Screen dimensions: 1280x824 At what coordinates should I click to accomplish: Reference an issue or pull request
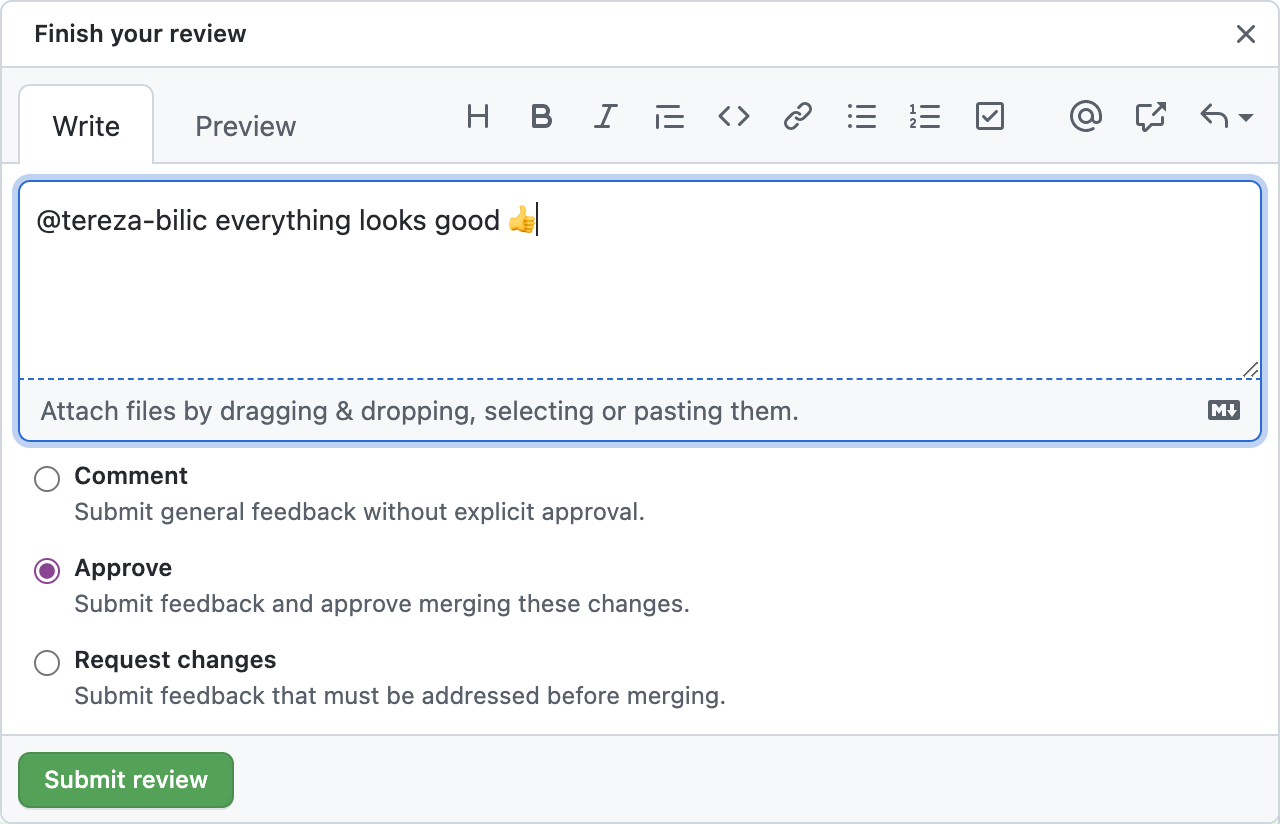click(1150, 117)
